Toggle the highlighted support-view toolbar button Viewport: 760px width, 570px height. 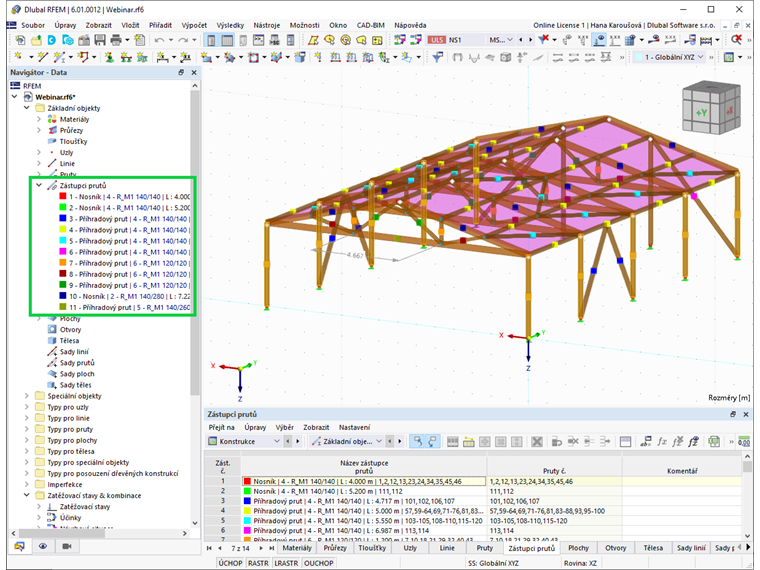click(x=599, y=40)
